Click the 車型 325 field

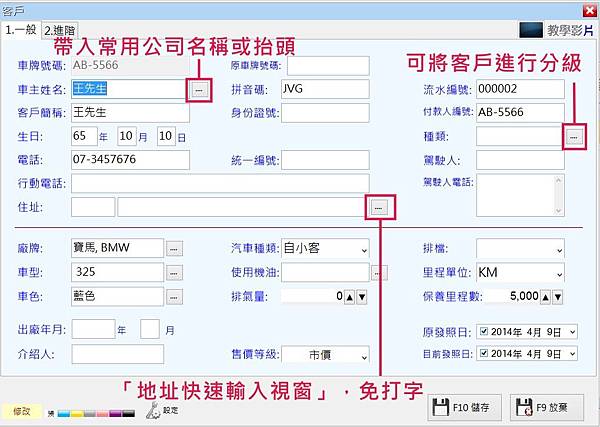coord(117,272)
